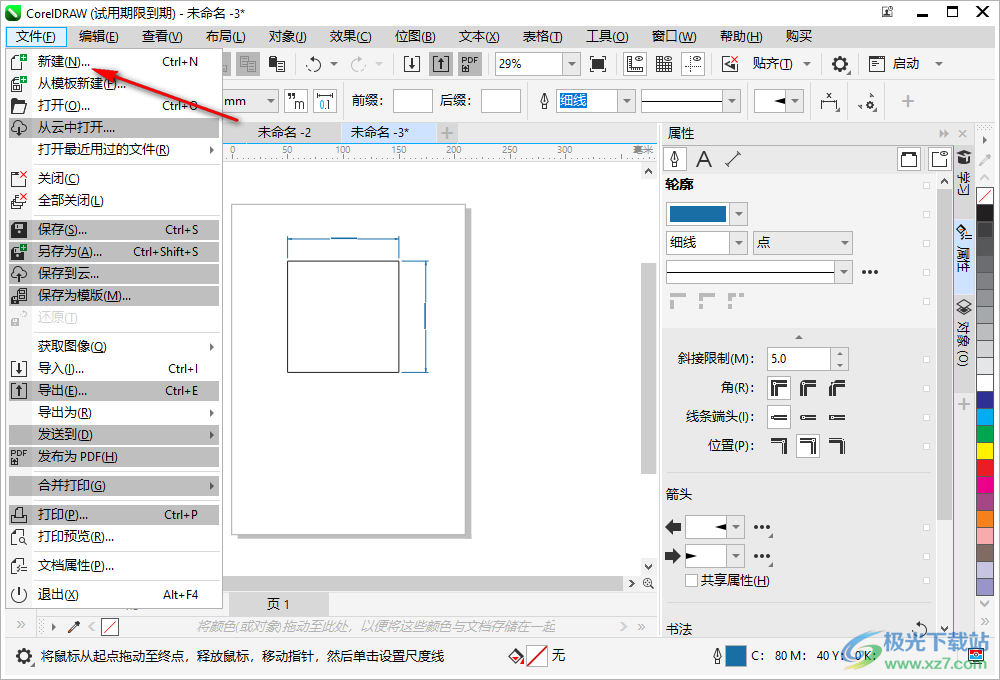This screenshot has width=1000, height=680.
Task: Toggle scroll mode button top of properties
Action: pyautogui.click(x=909, y=159)
